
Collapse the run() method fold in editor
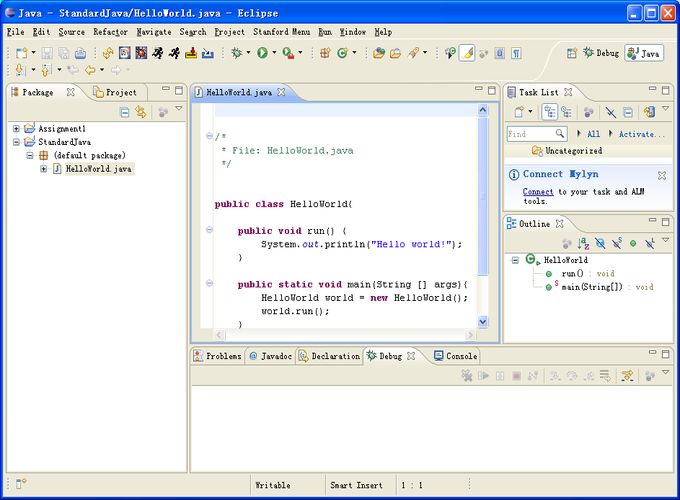coord(209,230)
